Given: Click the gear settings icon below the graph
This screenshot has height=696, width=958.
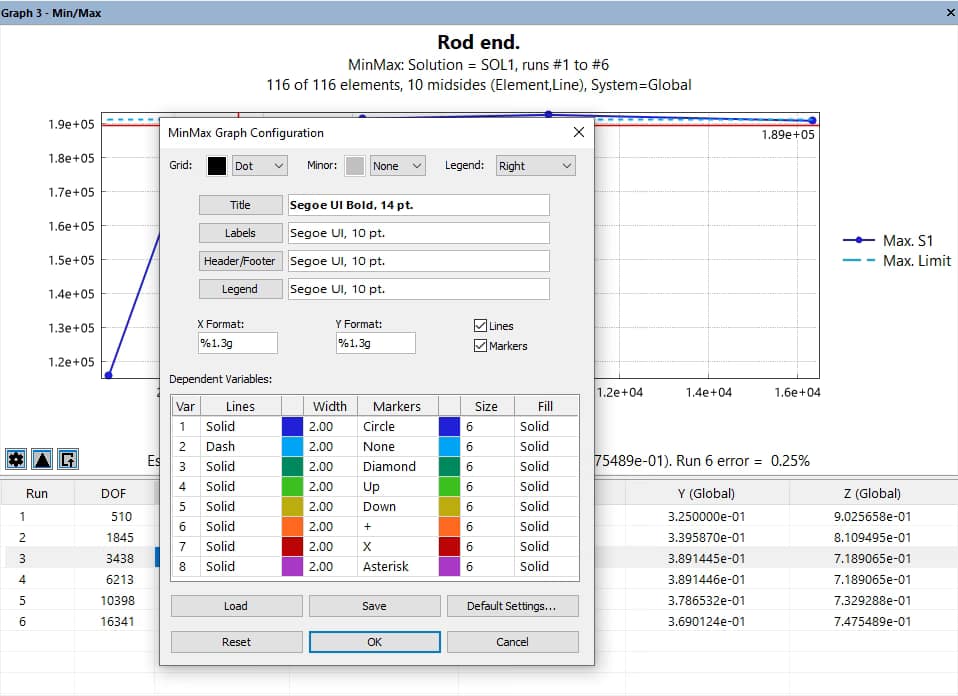Looking at the screenshot, I should (16, 459).
